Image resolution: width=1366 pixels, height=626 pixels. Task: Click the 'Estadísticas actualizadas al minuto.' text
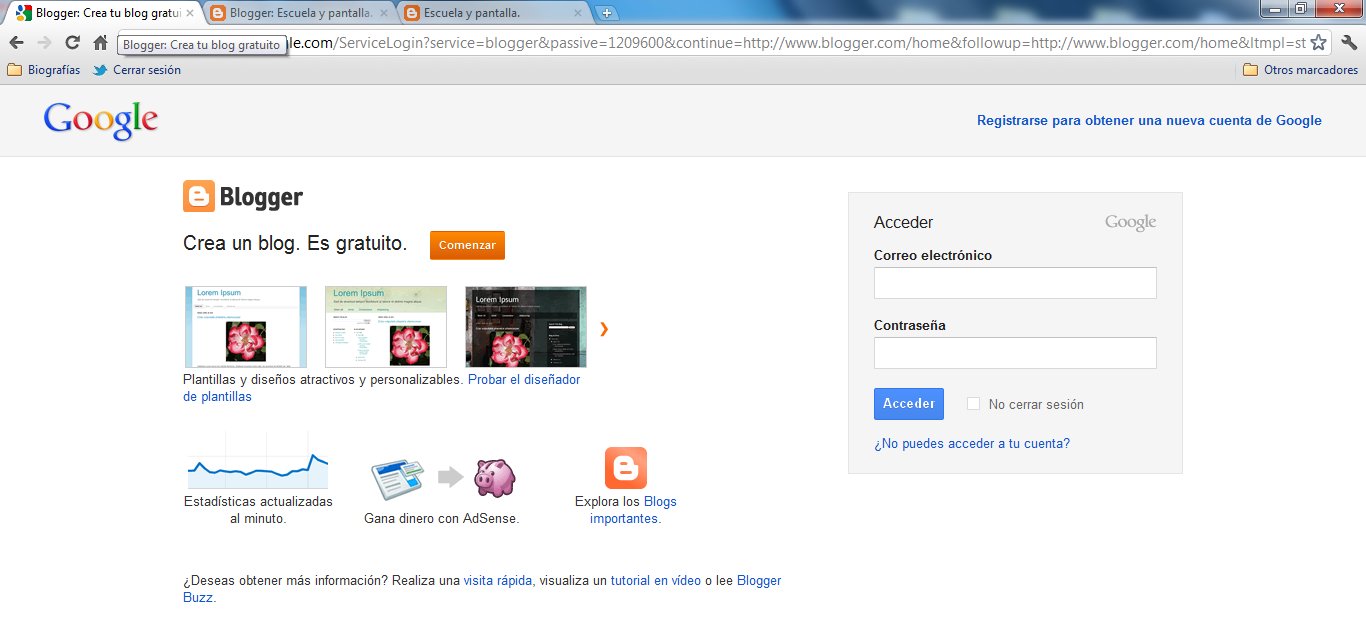(x=258, y=510)
